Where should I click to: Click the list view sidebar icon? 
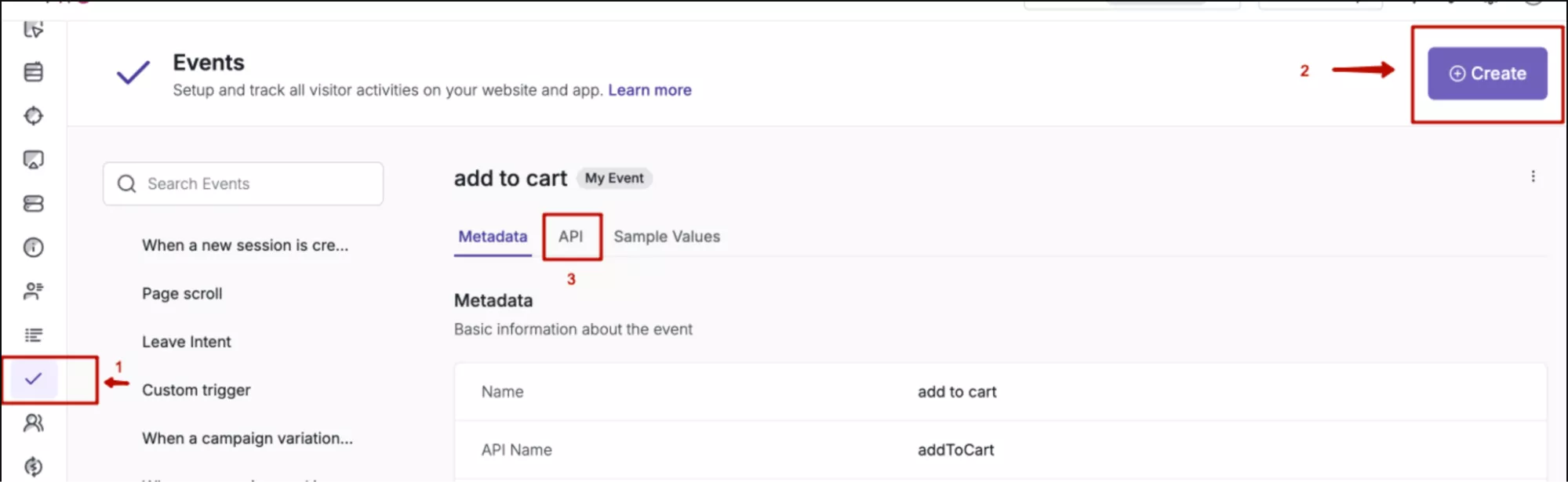34,335
